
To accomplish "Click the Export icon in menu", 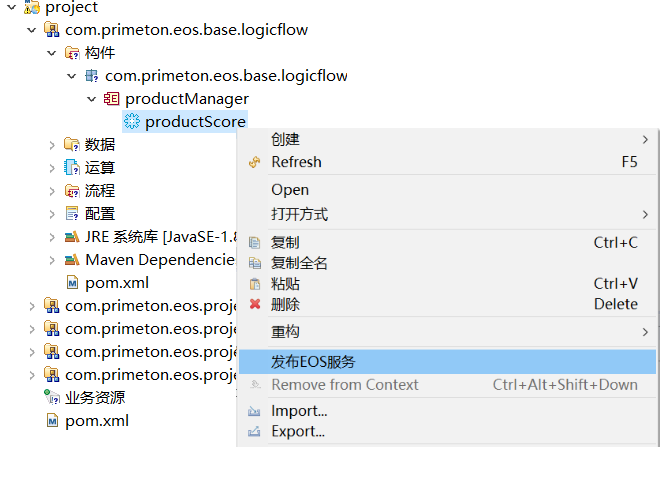I will [254, 432].
